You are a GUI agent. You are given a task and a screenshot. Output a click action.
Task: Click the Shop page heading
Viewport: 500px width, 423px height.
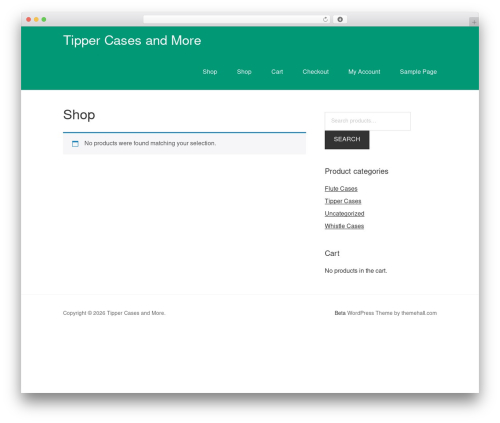(79, 115)
